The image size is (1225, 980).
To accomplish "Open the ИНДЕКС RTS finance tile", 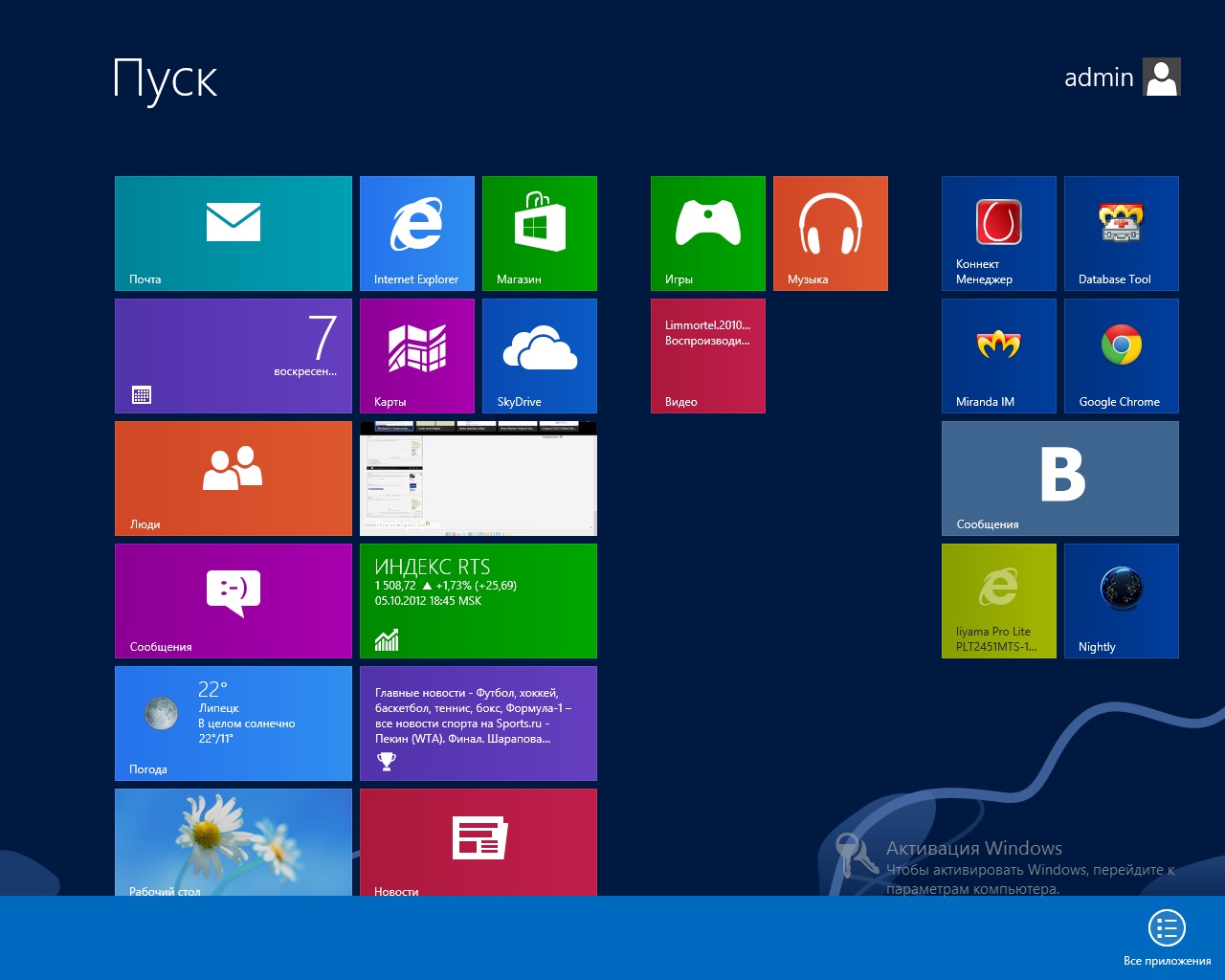I will tap(478, 600).
